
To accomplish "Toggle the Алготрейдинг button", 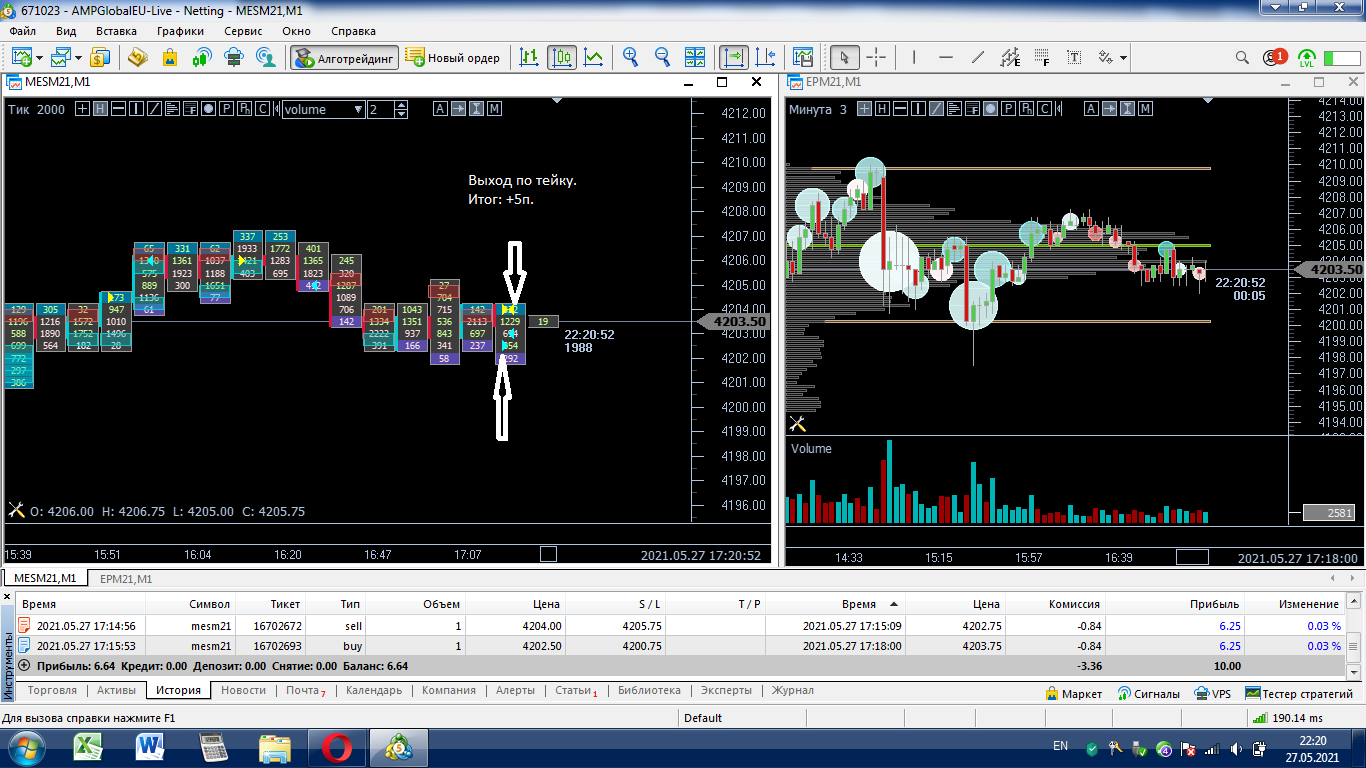I will (x=345, y=58).
